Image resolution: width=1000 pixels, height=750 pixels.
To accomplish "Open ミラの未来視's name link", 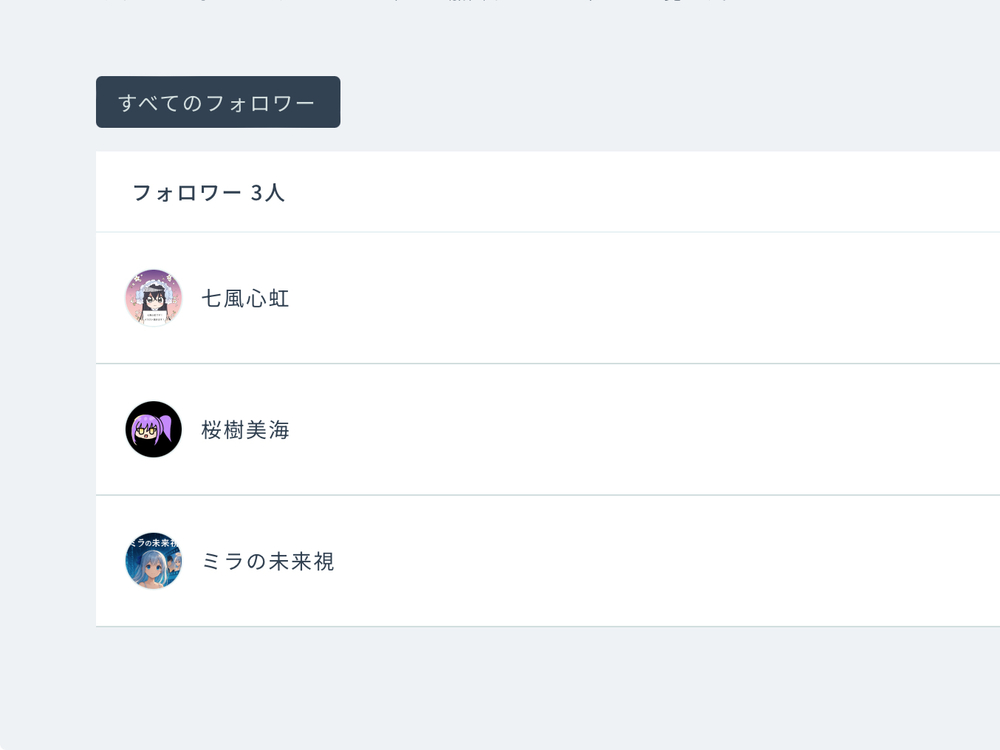I will [268, 561].
